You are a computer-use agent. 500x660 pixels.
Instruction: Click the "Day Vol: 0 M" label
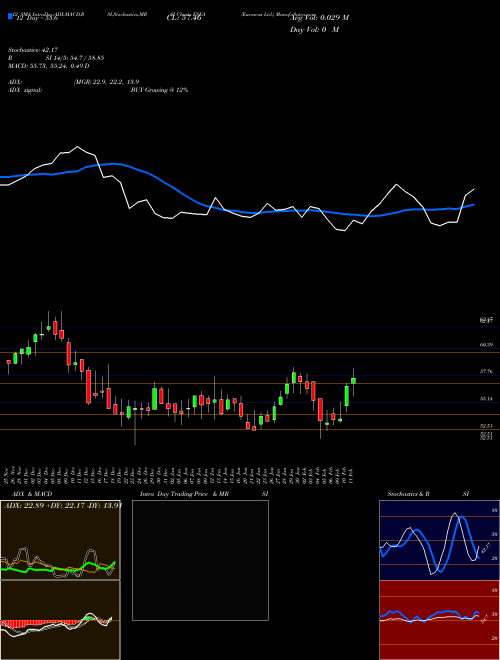tap(314, 30)
